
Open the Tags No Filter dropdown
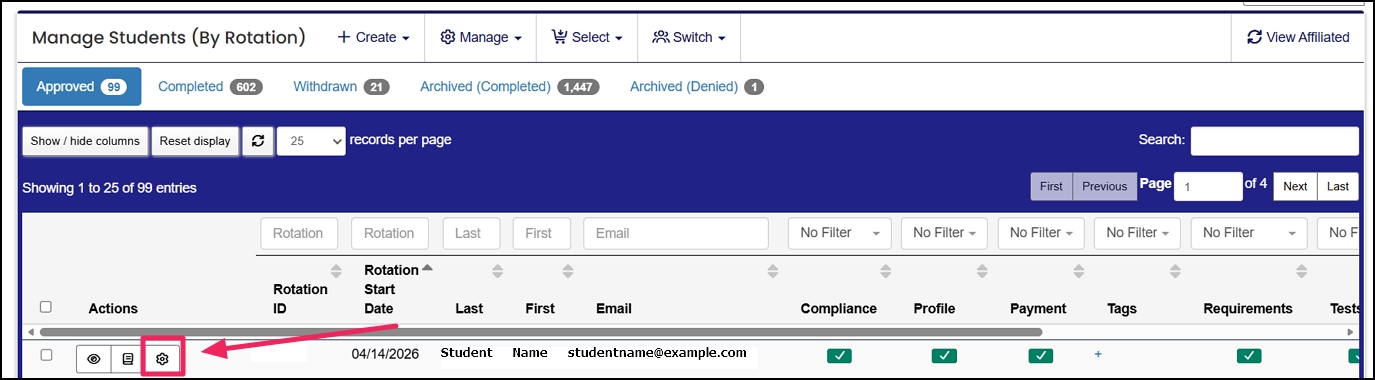(x=1137, y=233)
